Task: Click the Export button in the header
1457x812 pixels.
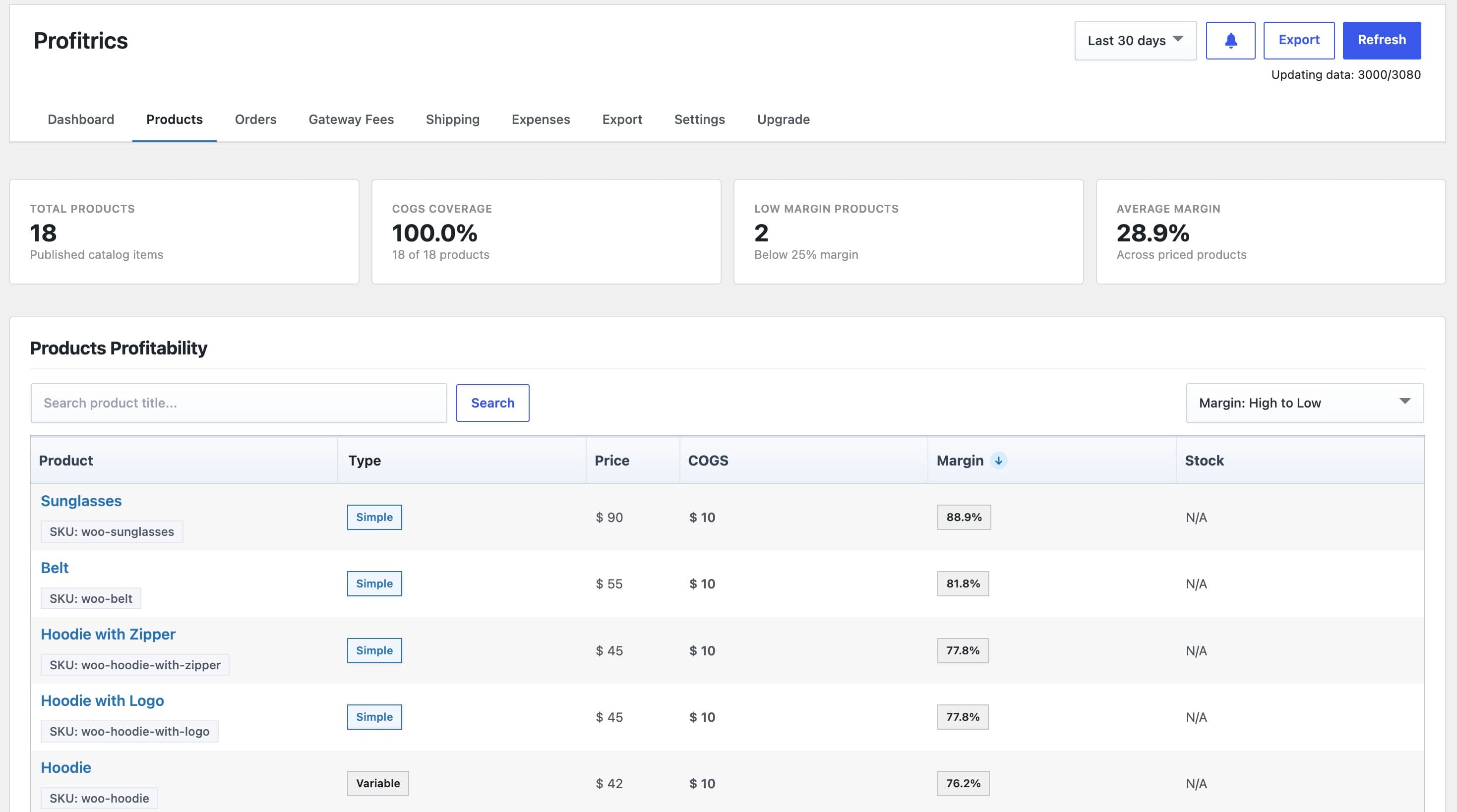Action: pyautogui.click(x=1299, y=40)
